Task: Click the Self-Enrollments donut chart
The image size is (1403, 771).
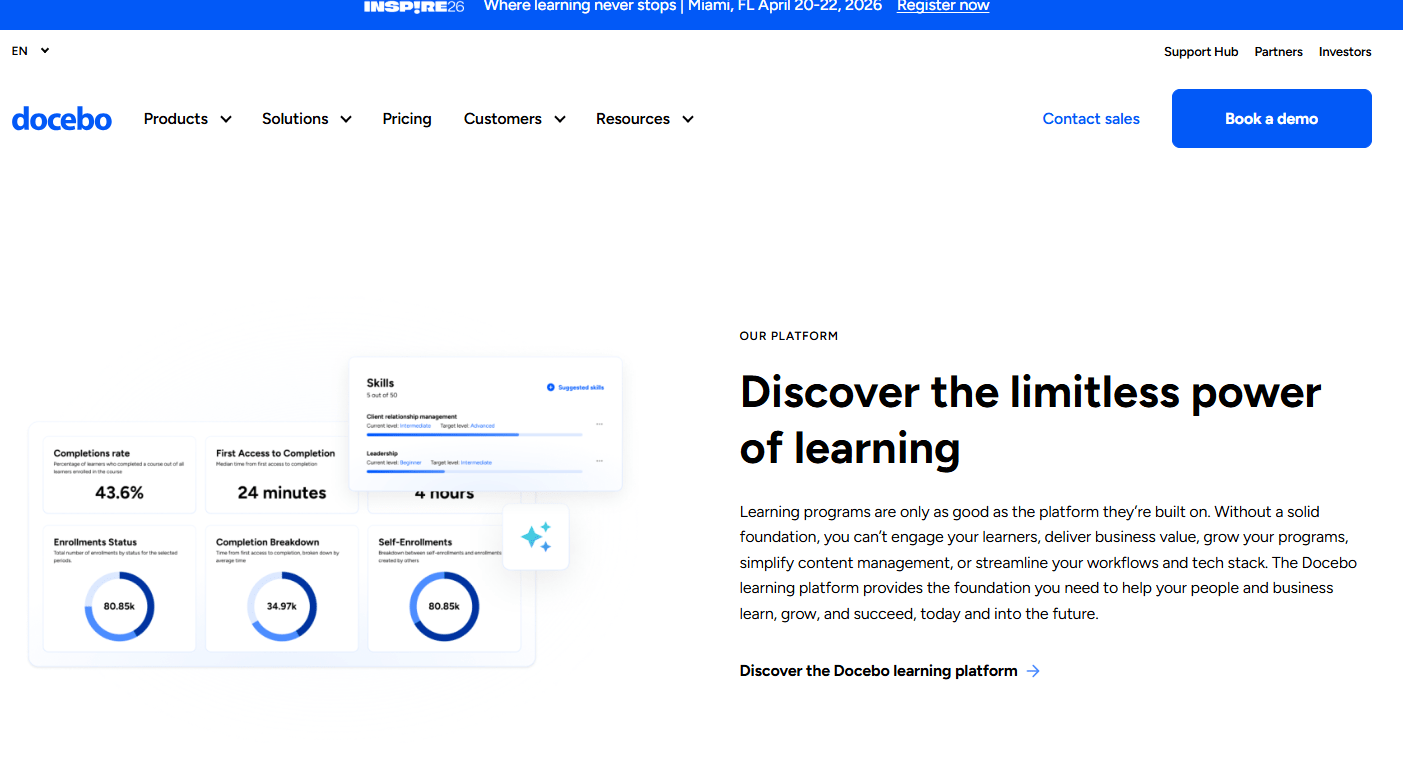Action: click(x=444, y=605)
